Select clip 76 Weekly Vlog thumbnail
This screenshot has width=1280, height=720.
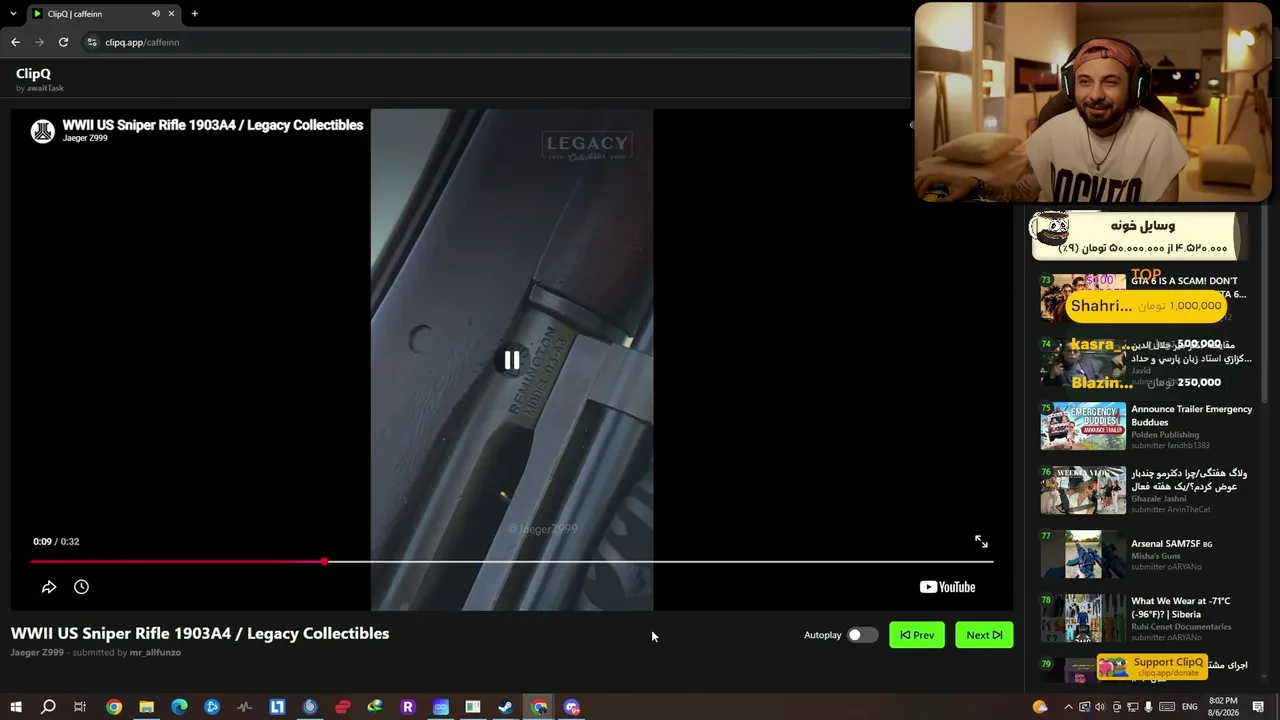tap(1083, 490)
